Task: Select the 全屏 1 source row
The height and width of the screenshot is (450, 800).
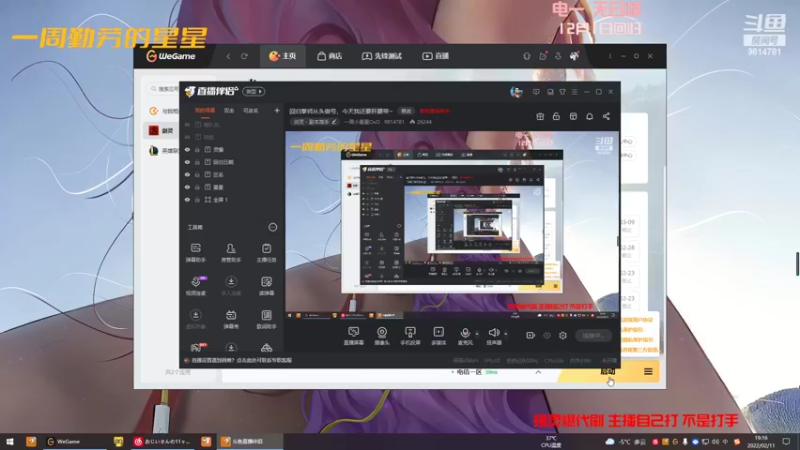Action: tap(232, 199)
